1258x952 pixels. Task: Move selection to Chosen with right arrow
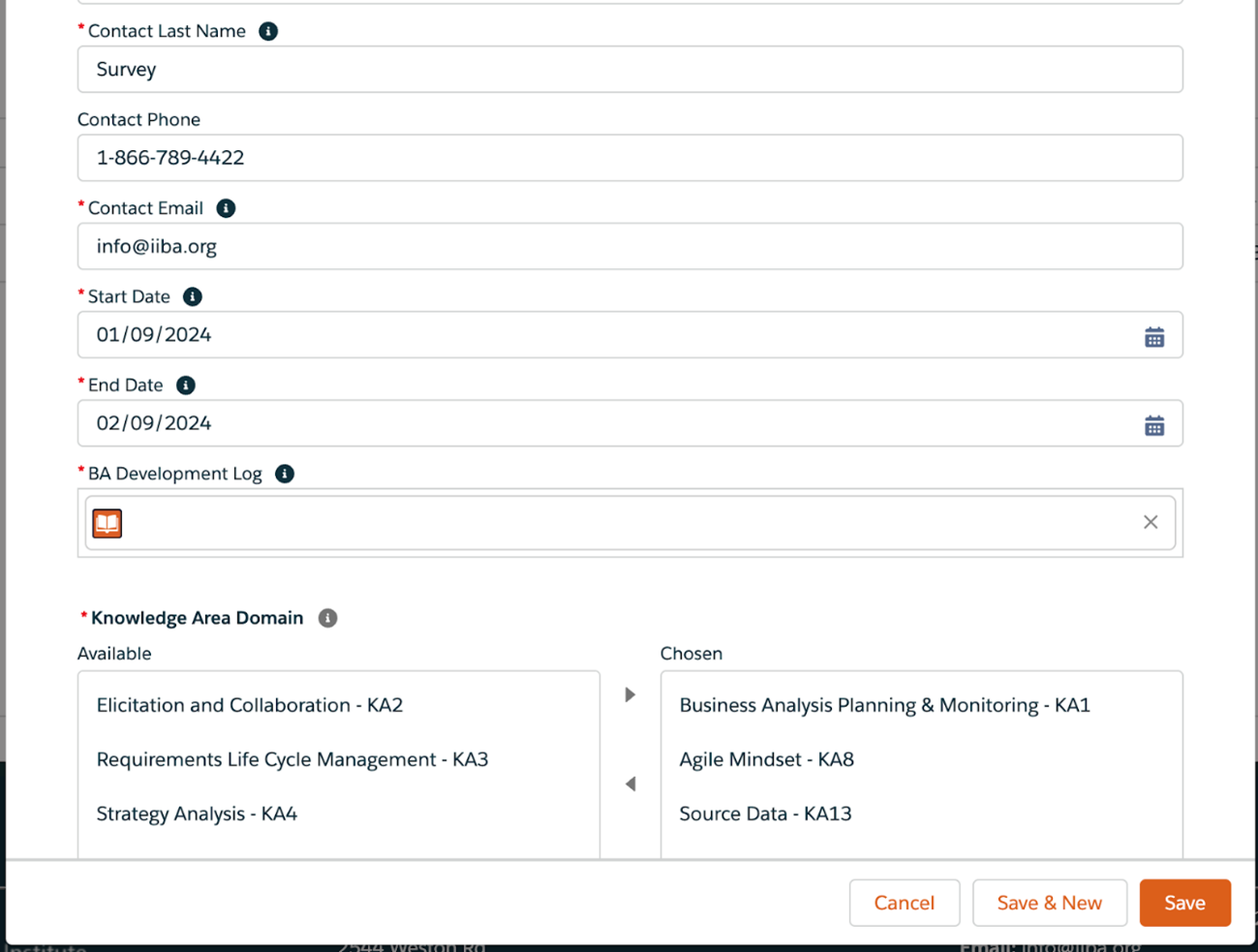click(x=630, y=694)
